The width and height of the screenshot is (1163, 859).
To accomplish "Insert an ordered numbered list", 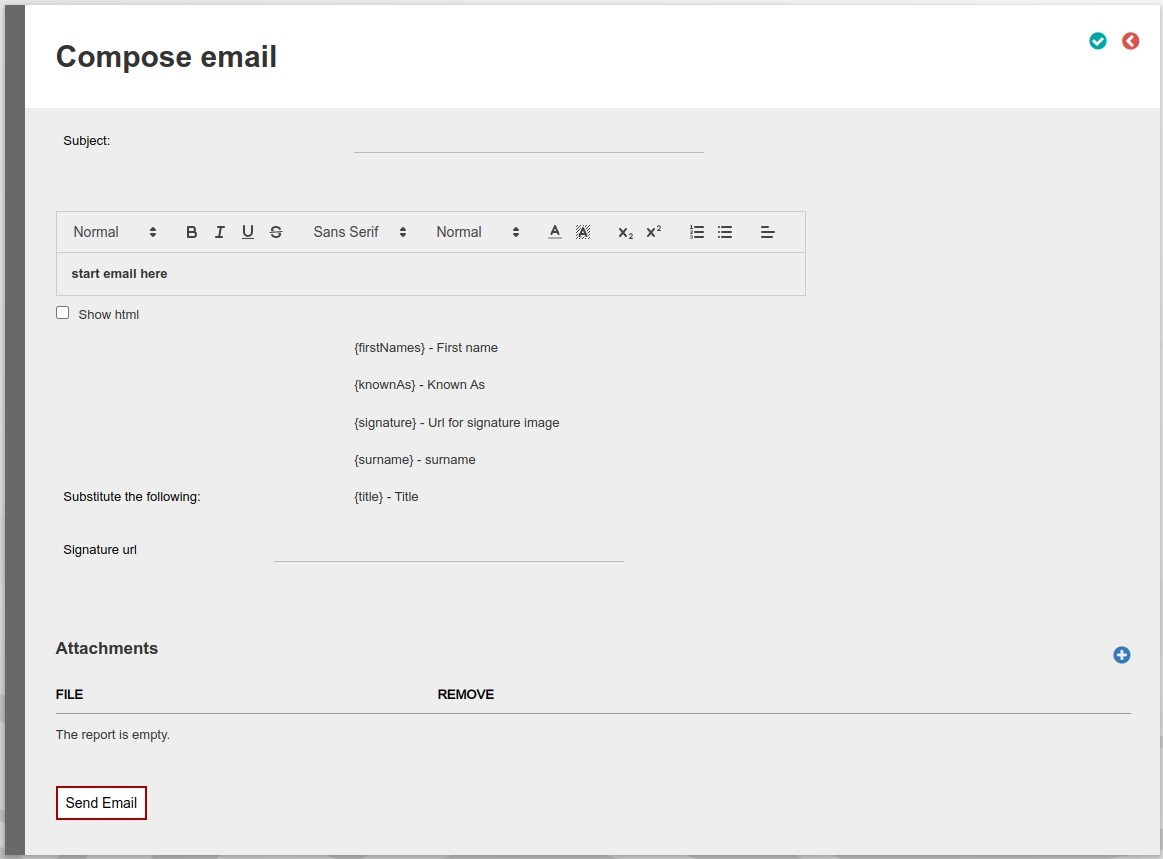I will pyautogui.click(x=696, y=232).
